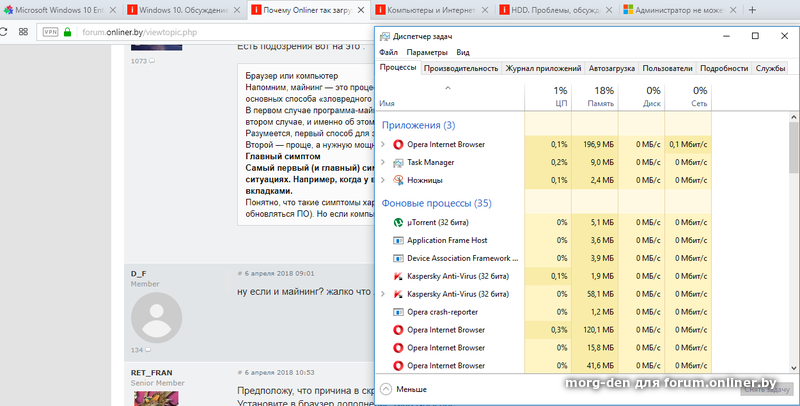The image size is (800, 406).
Task: Click the green security padlock icon
Action: (x=67, y=32)
